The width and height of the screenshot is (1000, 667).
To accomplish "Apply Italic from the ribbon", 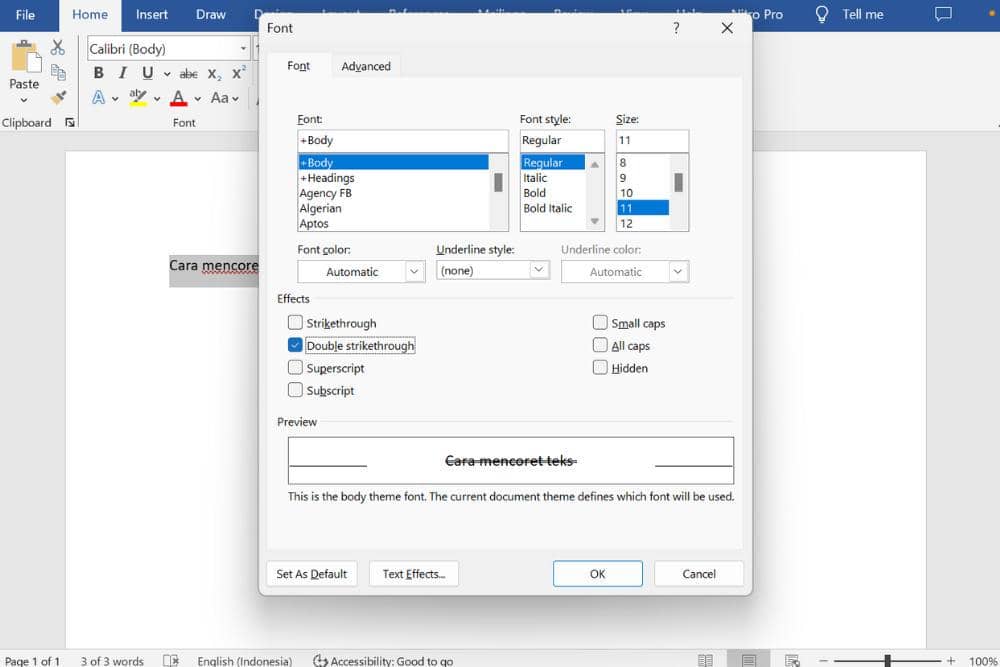I will tap(123, 73).
